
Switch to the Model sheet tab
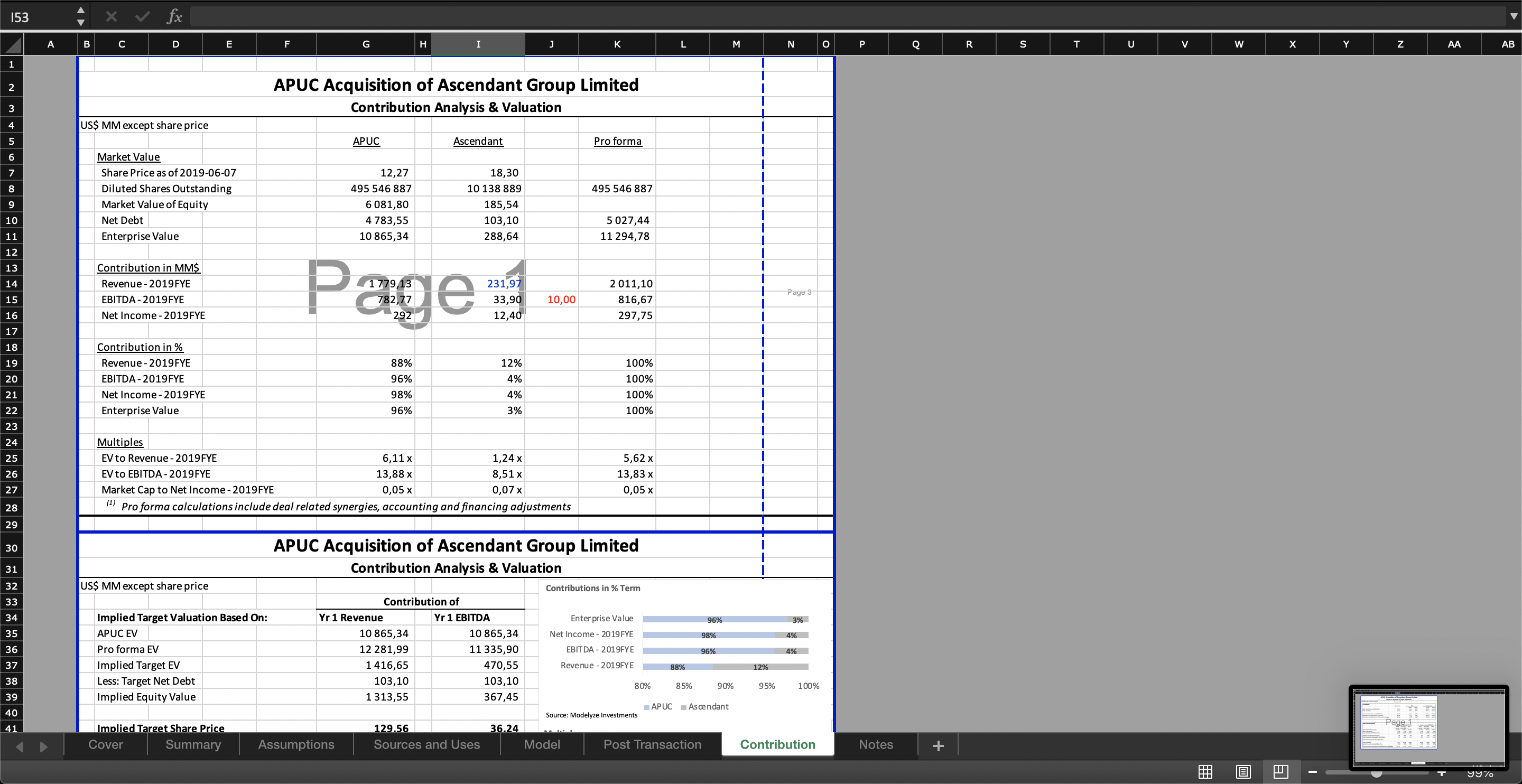542,744
